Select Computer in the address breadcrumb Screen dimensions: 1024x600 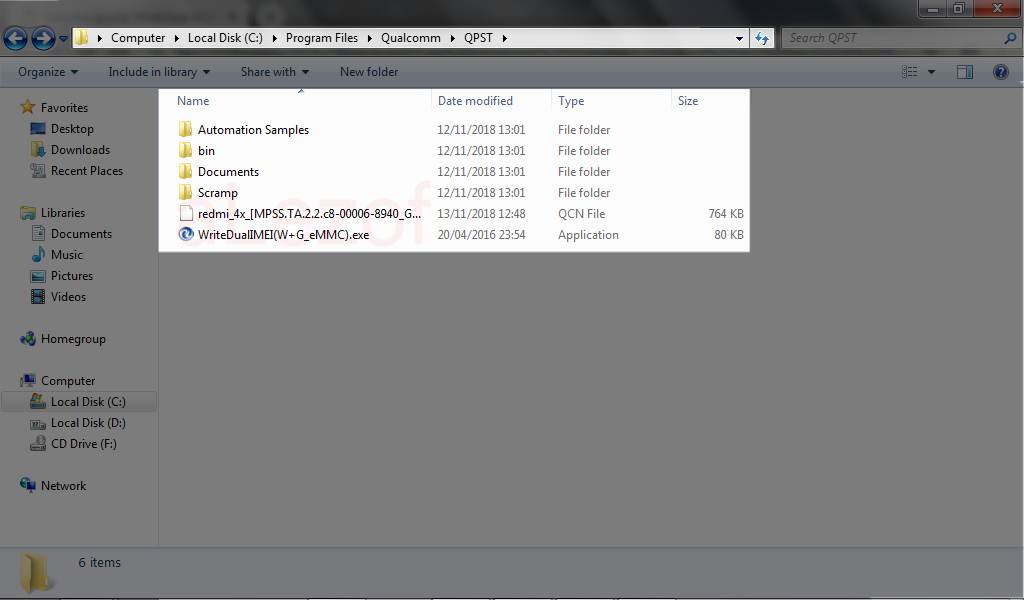[138, 38]
